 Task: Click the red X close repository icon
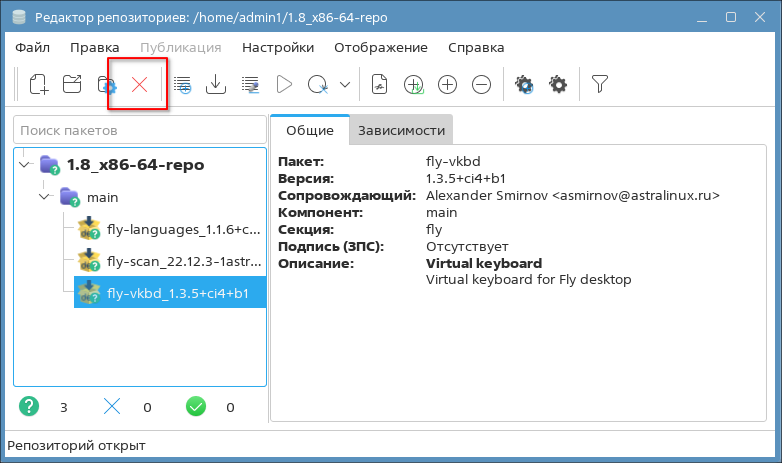tap(139, 85)
